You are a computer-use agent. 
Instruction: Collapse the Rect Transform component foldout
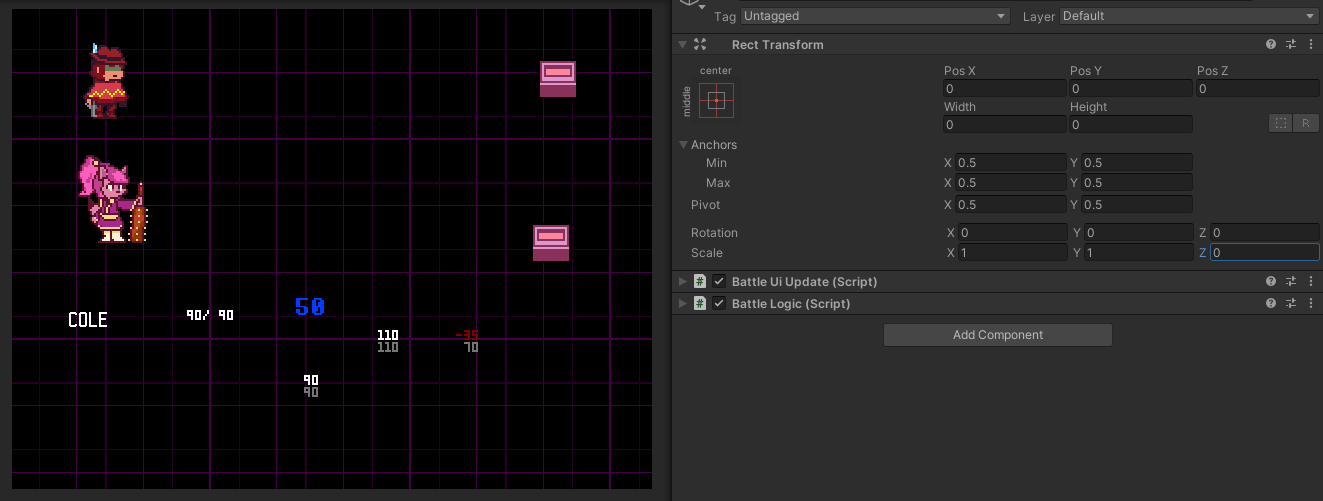coord(682,45)
